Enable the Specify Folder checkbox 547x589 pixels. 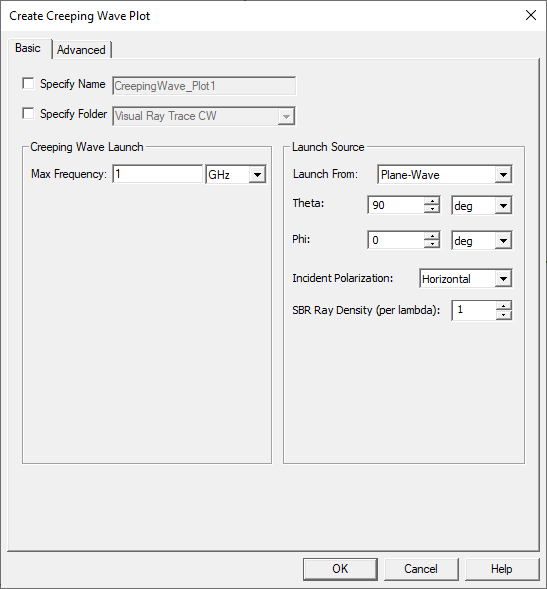(28, 113)
